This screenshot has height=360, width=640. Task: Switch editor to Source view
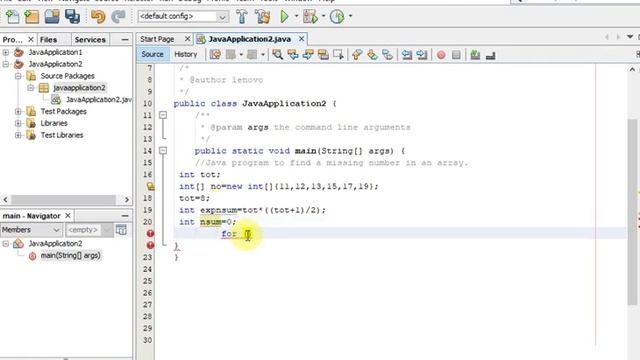tap(152, 54)
